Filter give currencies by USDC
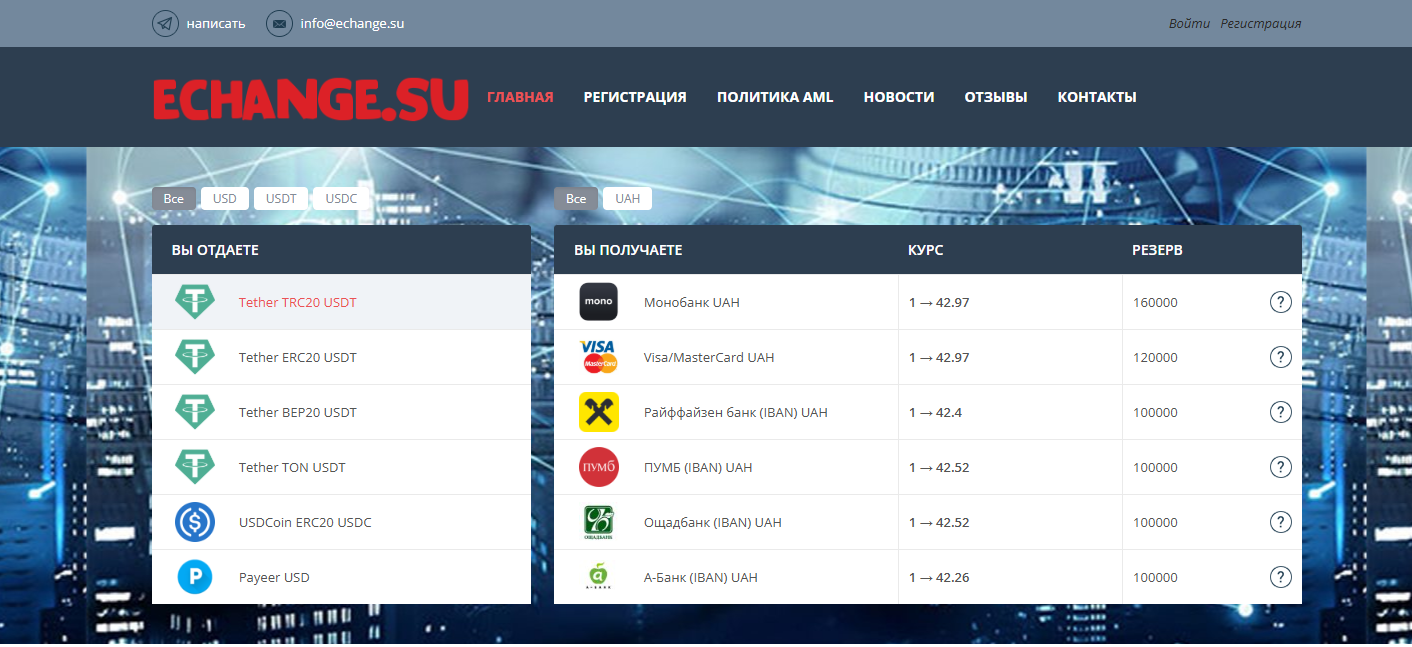Viewport: 1412px width, 647px height. coord(341,198)
